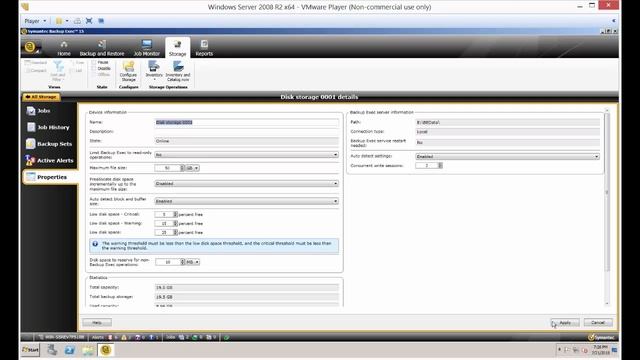
Task: Open Job History in the sidebar
Action: (48, 127)
